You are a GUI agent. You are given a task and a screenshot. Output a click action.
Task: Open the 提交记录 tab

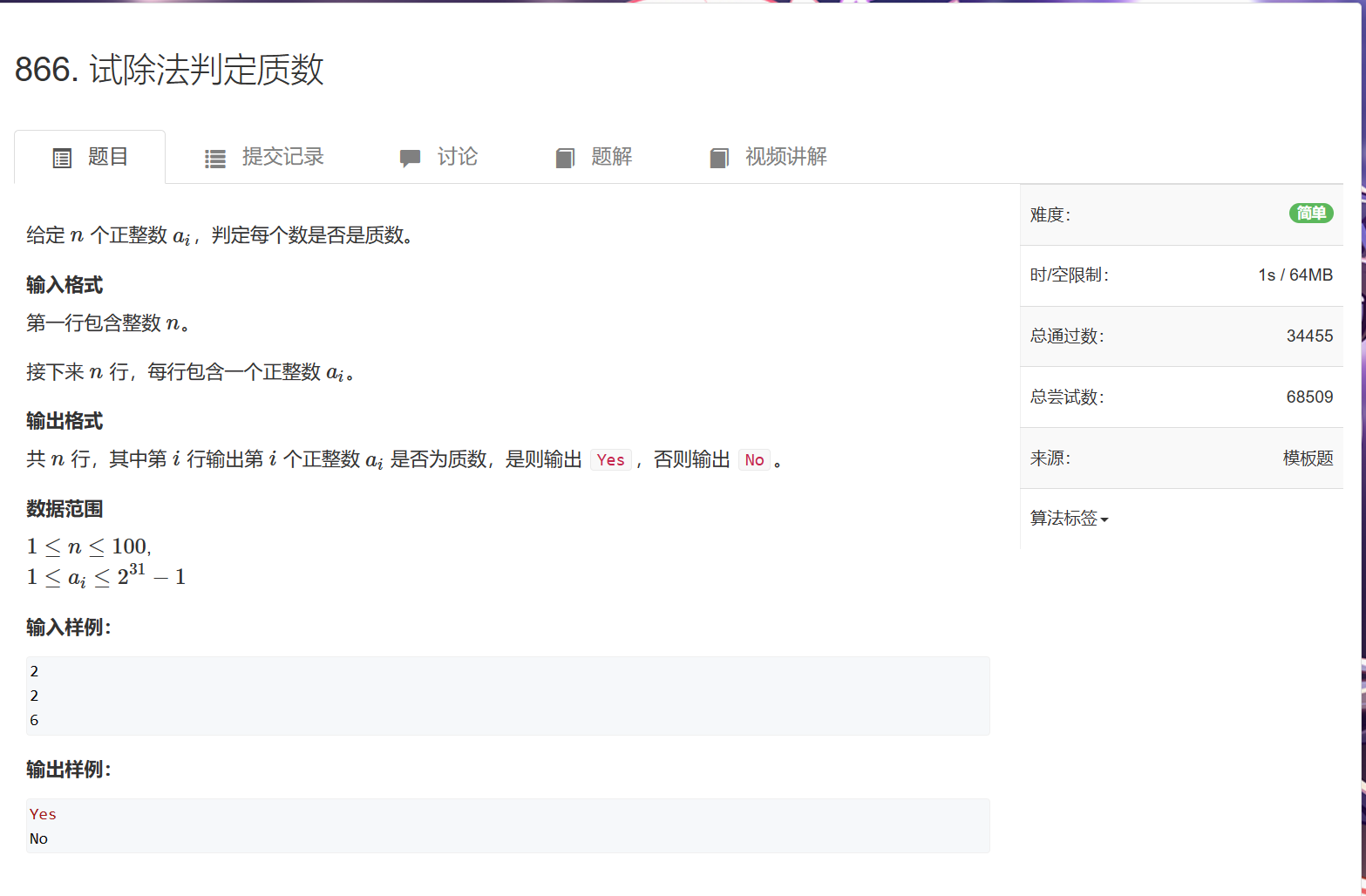pyautogui.click(x=282, y=157)
